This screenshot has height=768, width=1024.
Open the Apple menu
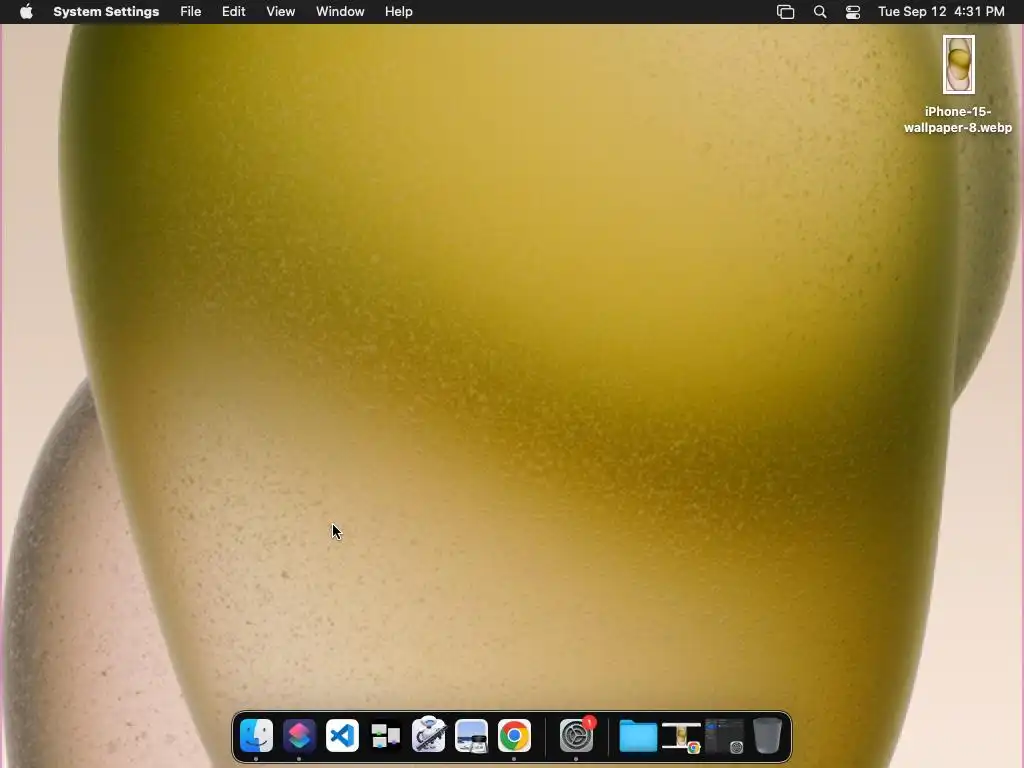[26, 12]
